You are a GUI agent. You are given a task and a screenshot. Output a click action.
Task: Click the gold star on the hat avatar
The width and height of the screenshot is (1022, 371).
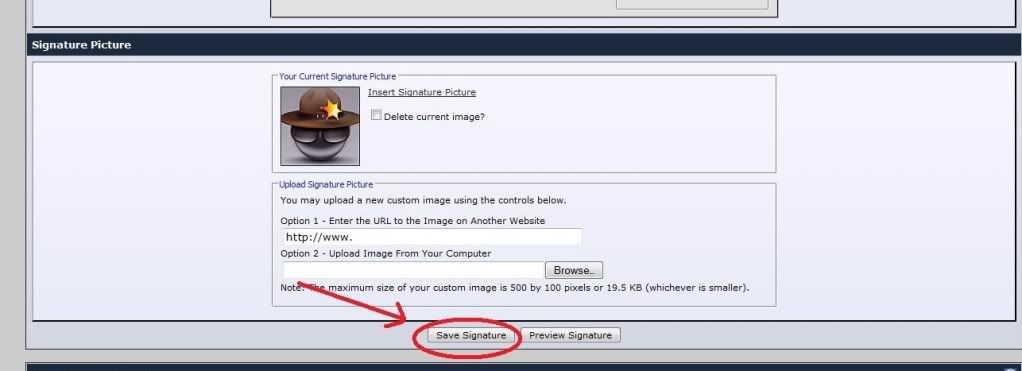click(x=332, y=110)
